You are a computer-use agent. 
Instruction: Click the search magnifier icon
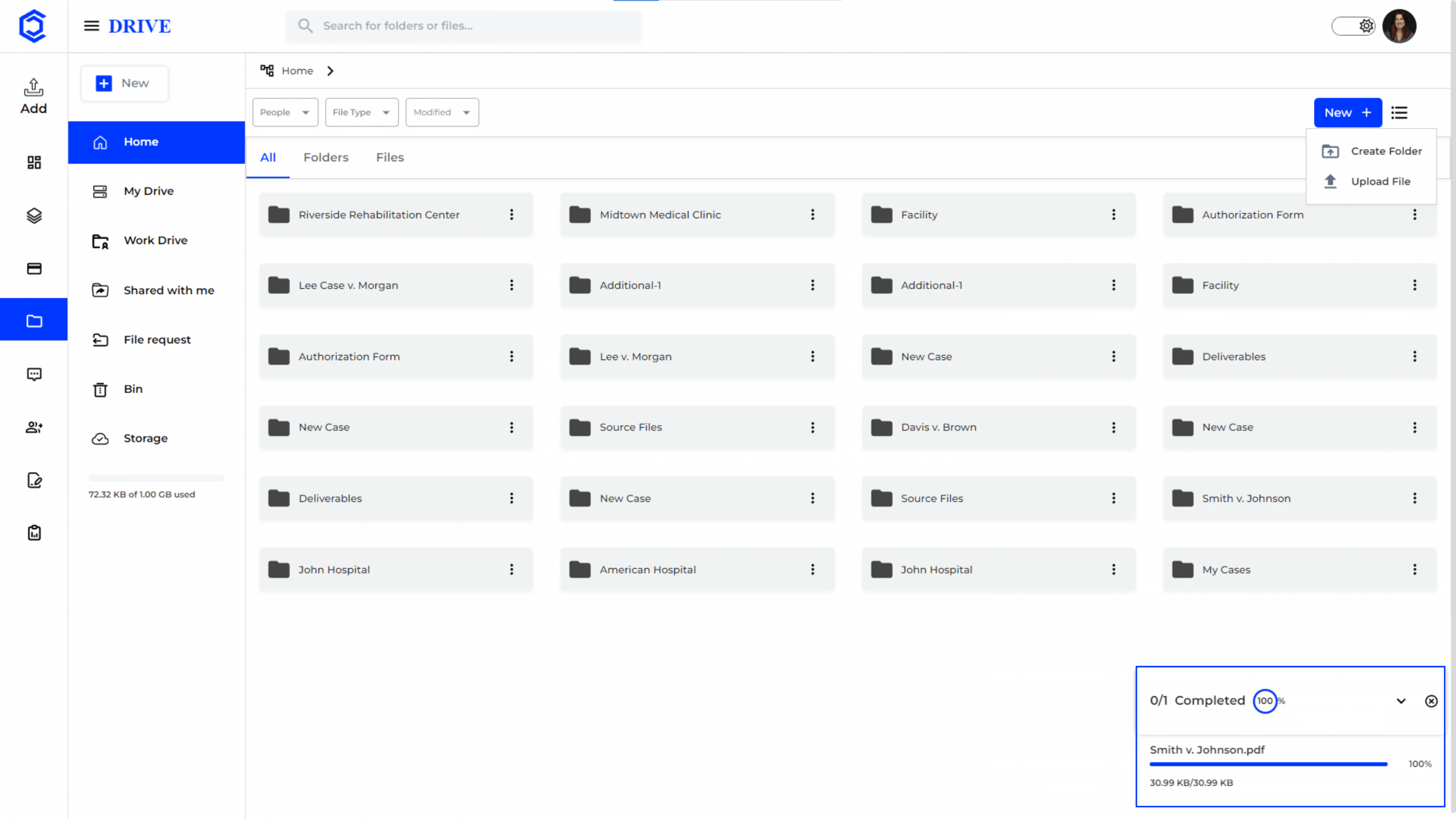[x=305, y=26]
